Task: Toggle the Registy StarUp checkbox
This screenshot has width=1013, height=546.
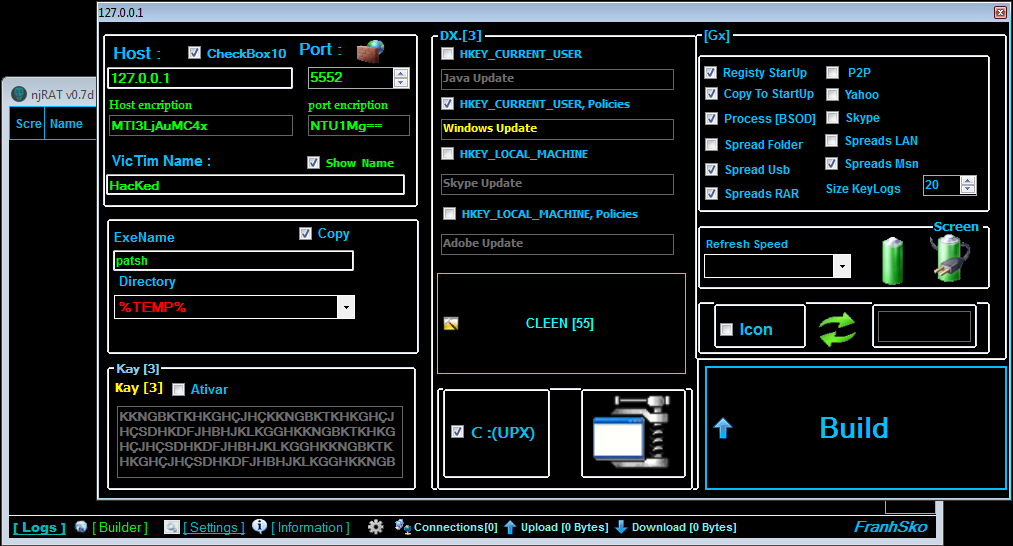Action: tap(711, 72)
